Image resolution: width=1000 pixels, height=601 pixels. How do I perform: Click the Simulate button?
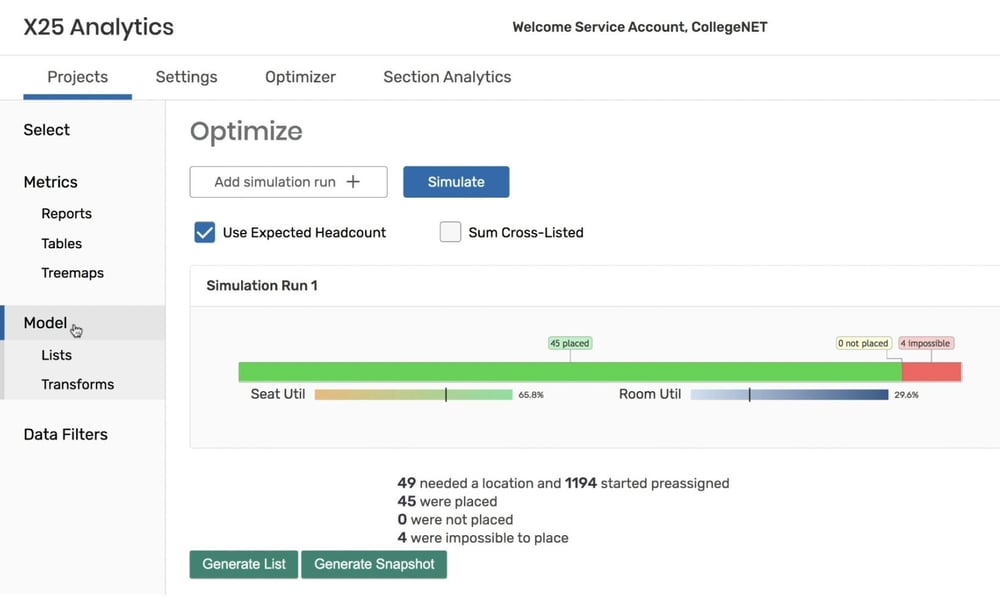456,182
